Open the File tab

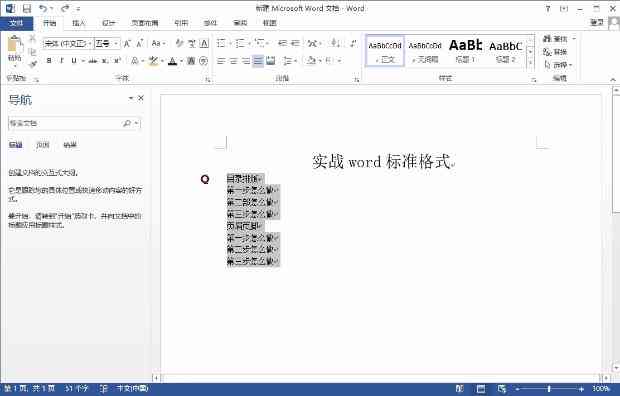(16, 23)
